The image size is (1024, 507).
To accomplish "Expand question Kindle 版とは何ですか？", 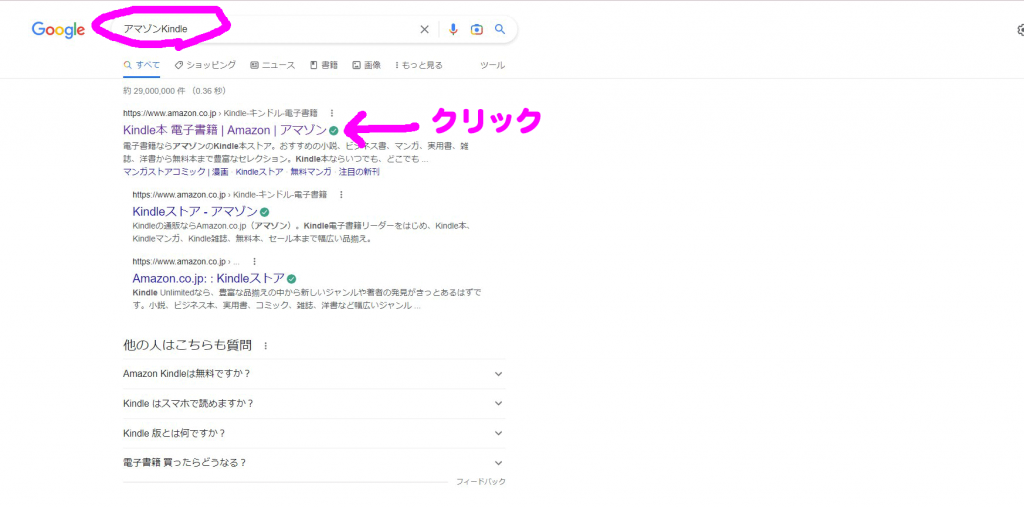I will click(314, 433).
